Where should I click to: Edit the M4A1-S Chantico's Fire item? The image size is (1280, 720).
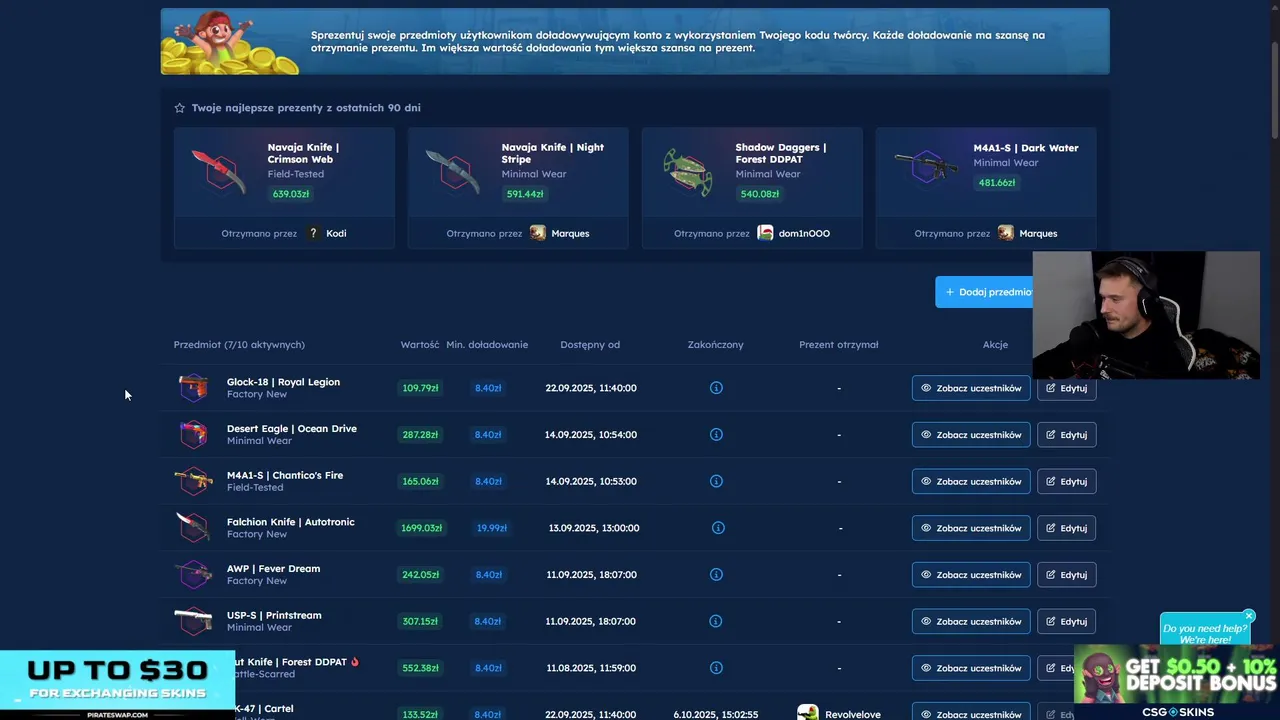click(x=1066, y=481)
